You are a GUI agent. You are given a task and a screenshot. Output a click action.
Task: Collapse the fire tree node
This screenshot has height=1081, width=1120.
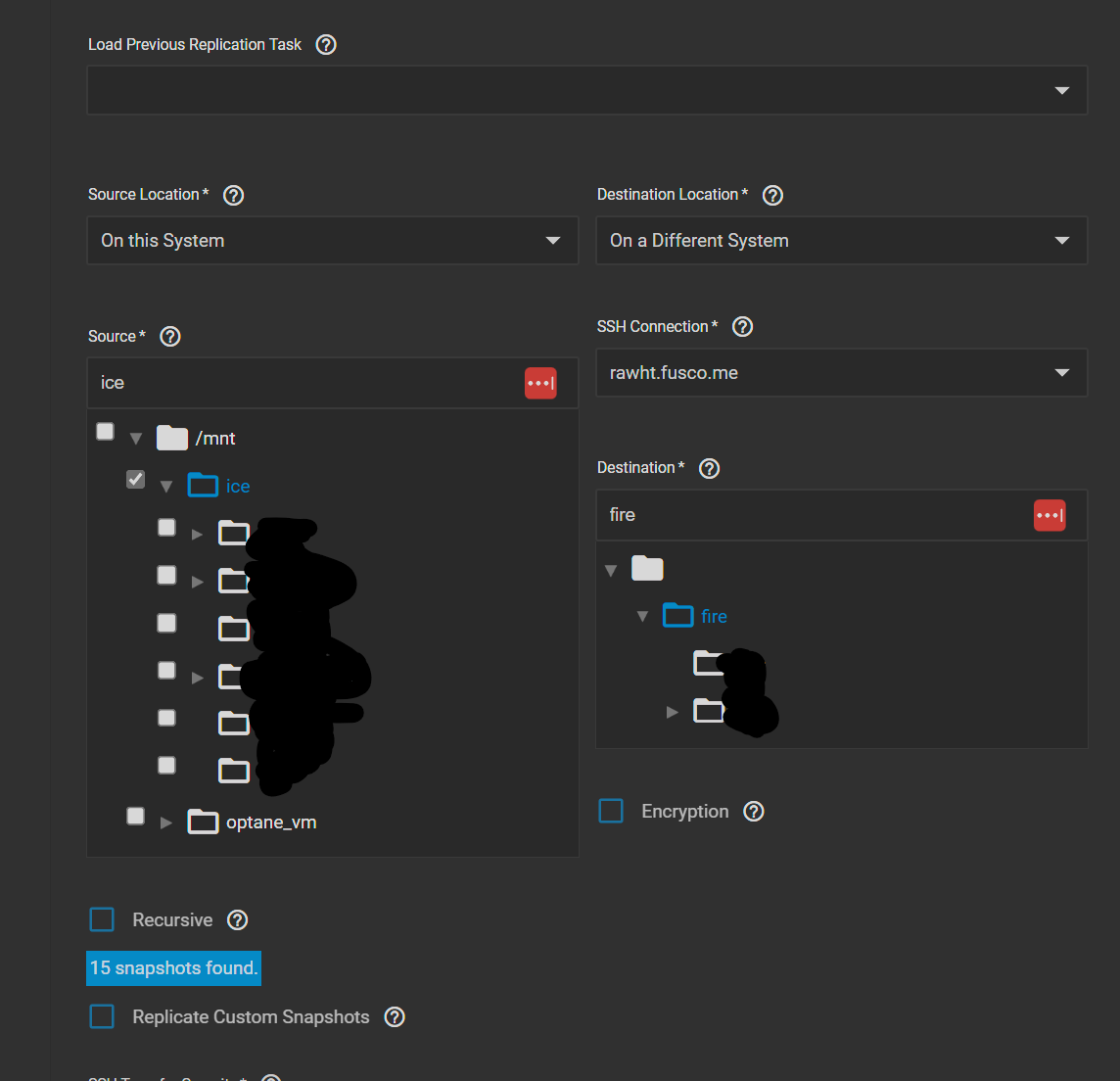click(x=642, y=616)
